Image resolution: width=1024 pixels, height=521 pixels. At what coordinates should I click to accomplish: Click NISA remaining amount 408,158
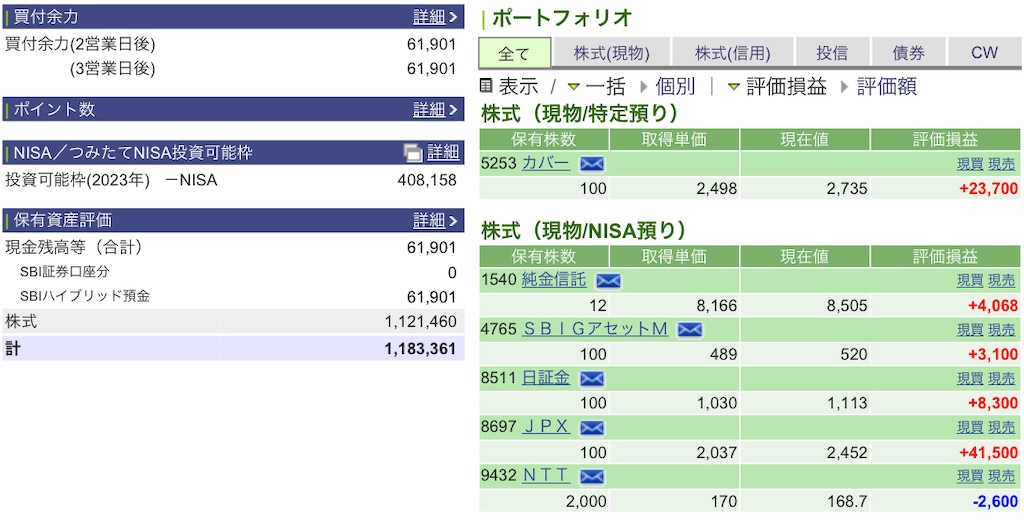coord(426,180)
